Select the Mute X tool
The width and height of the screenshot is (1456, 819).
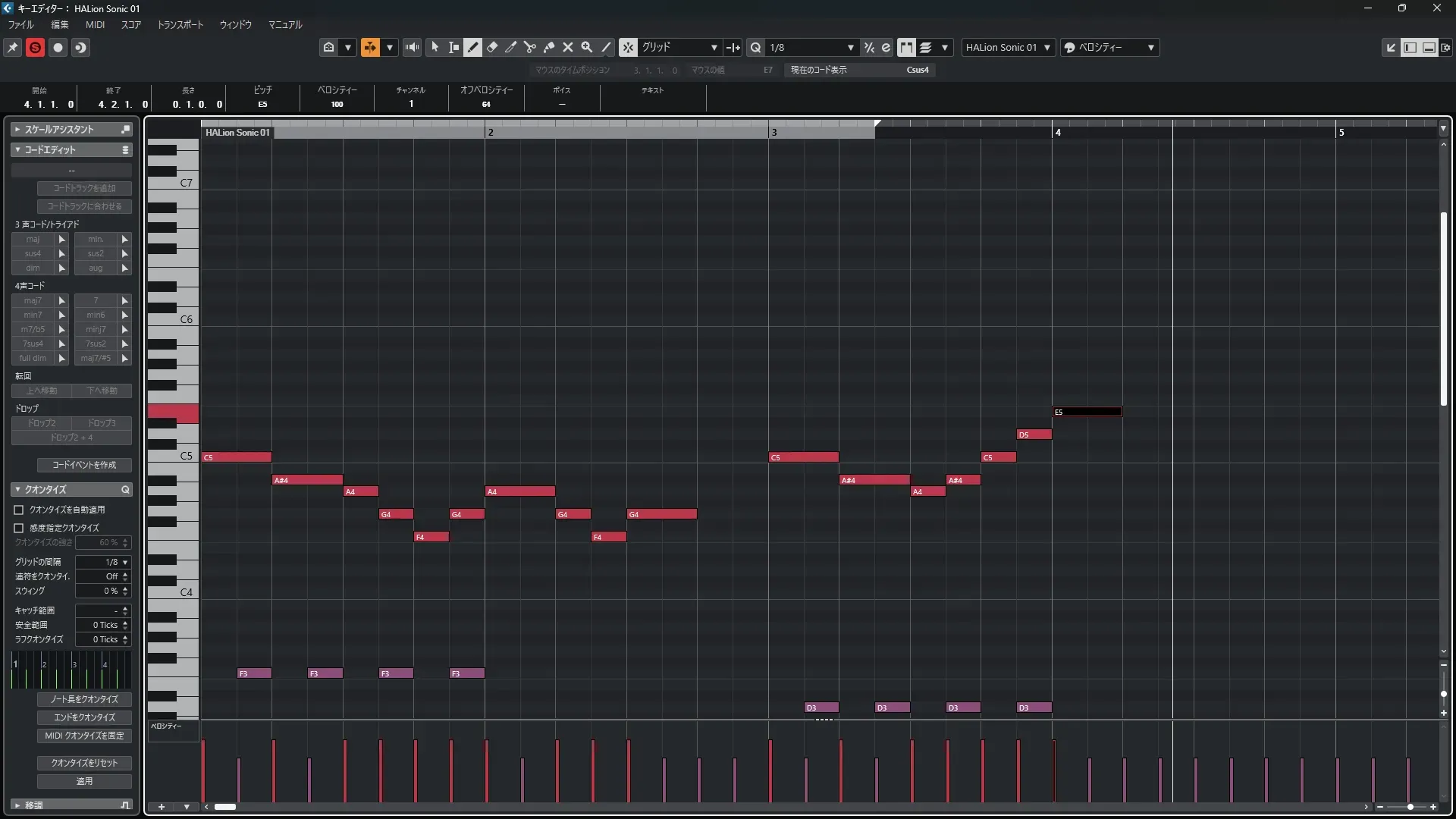tap(567, 47)
